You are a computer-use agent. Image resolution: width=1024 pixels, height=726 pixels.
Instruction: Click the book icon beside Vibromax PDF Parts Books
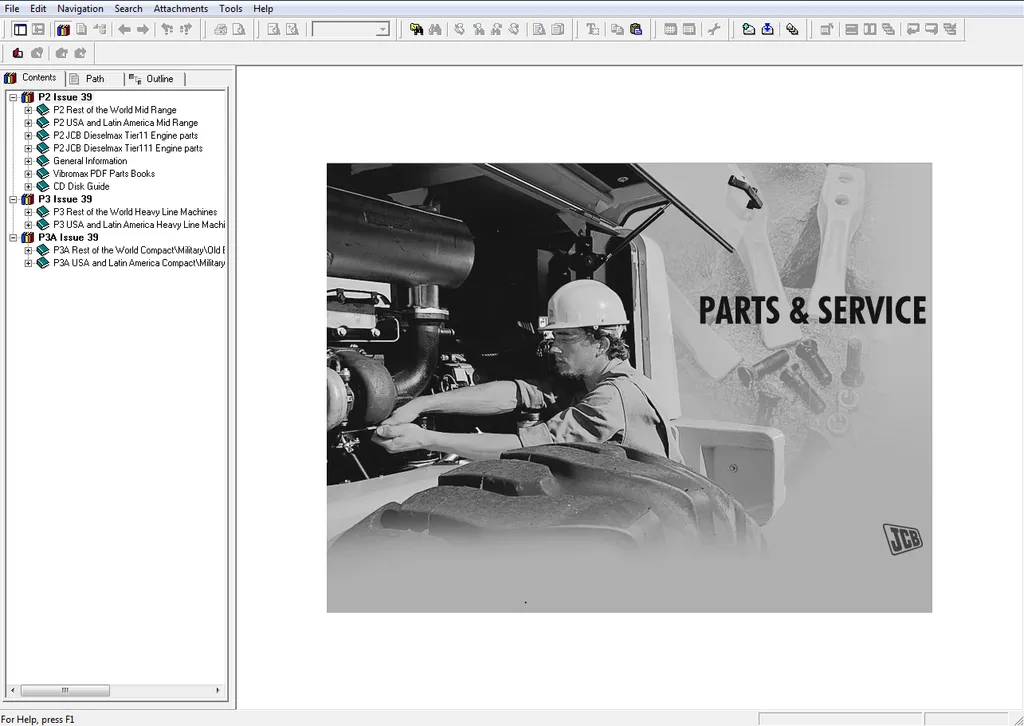(x=43, y=174)
